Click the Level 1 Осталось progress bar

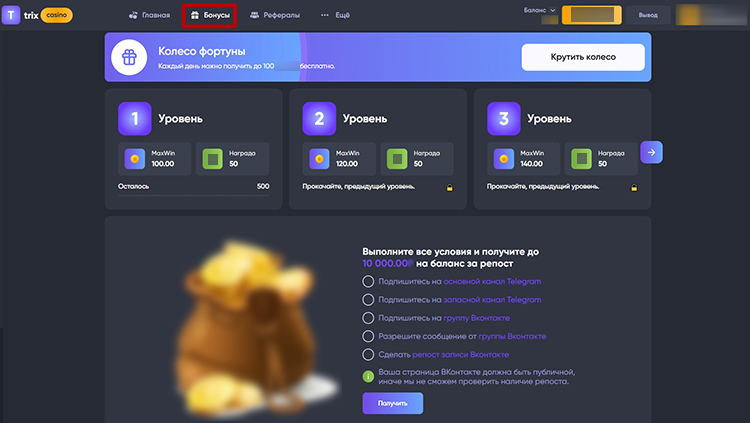193,195
